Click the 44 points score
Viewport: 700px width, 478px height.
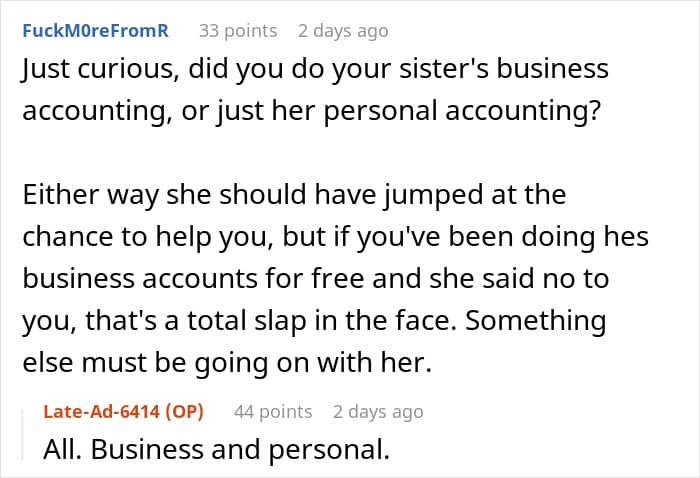tap(272, 412)
